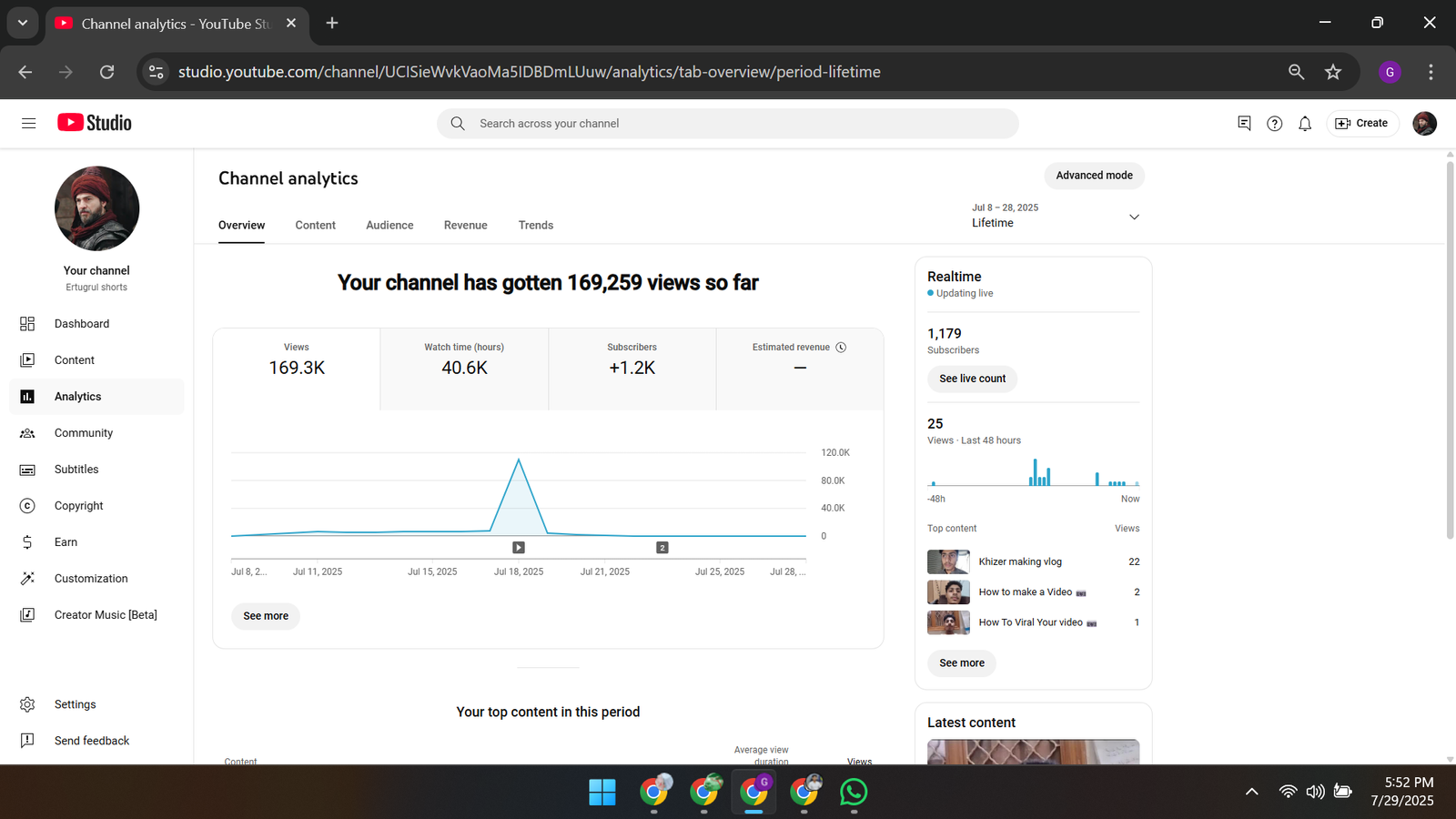Select the Estimated revenue card
This screenshot has height=819, width=1456.
point(800,369)
